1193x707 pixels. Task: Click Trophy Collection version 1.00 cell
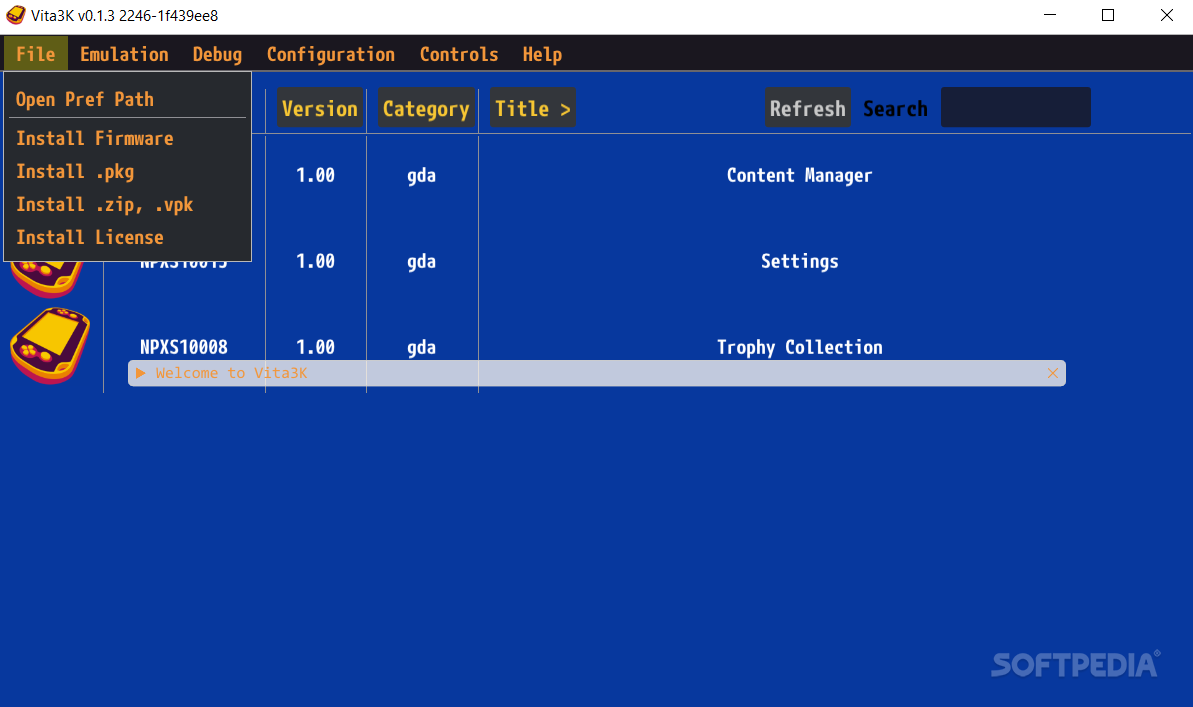coord(315,347)
